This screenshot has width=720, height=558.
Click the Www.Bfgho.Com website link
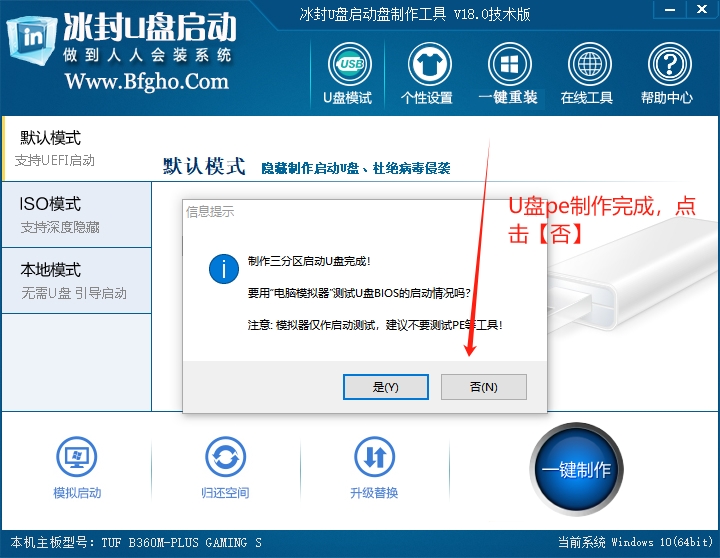147,82
